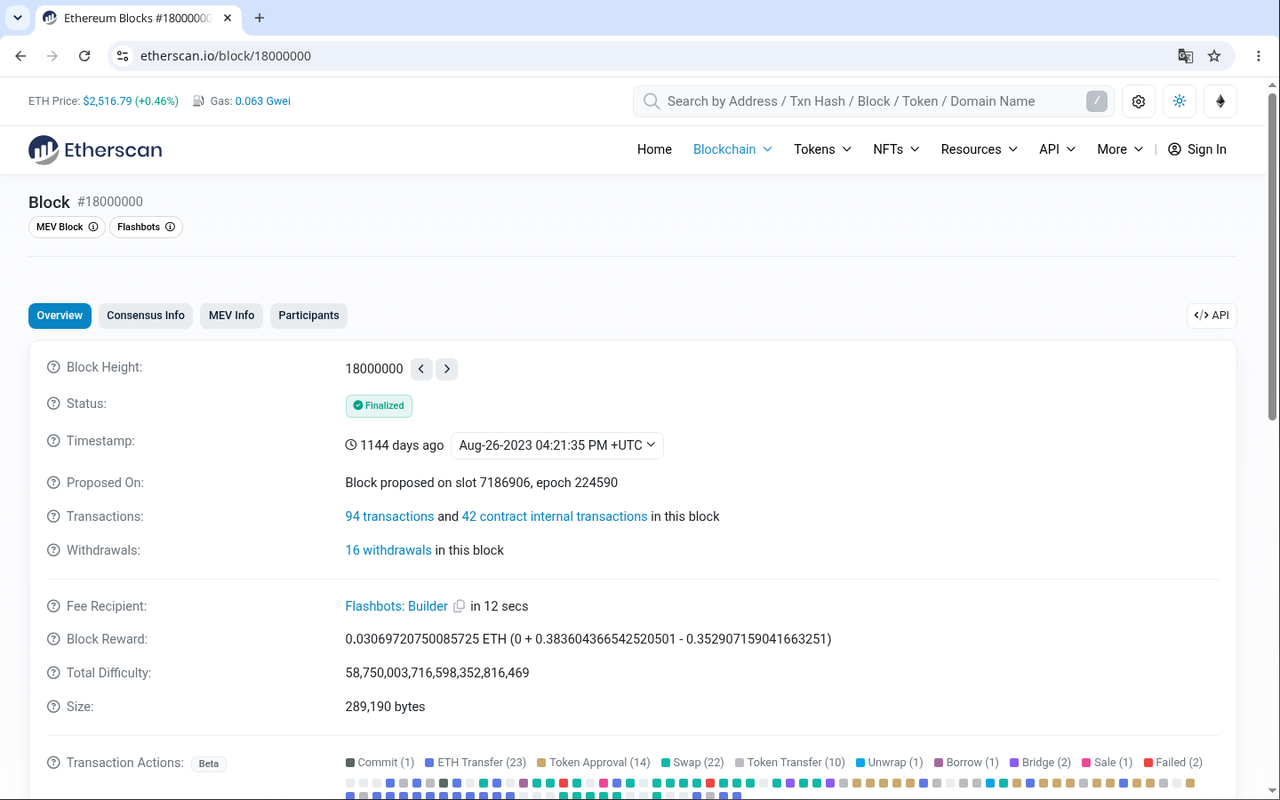The image size is (1280, 800).
Task: Click the Sign In link
Action: click(1197, 149)
